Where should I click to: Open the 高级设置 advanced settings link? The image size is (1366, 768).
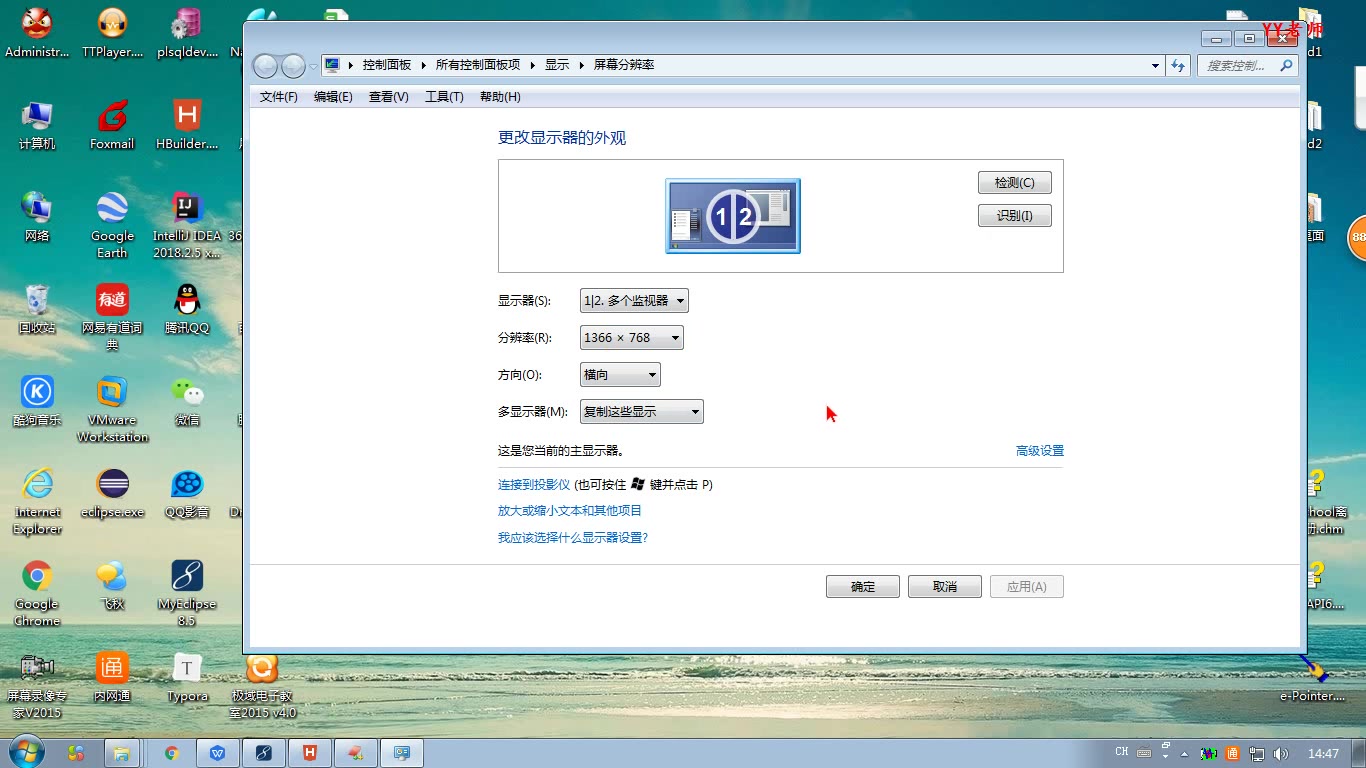[1039, 450]
